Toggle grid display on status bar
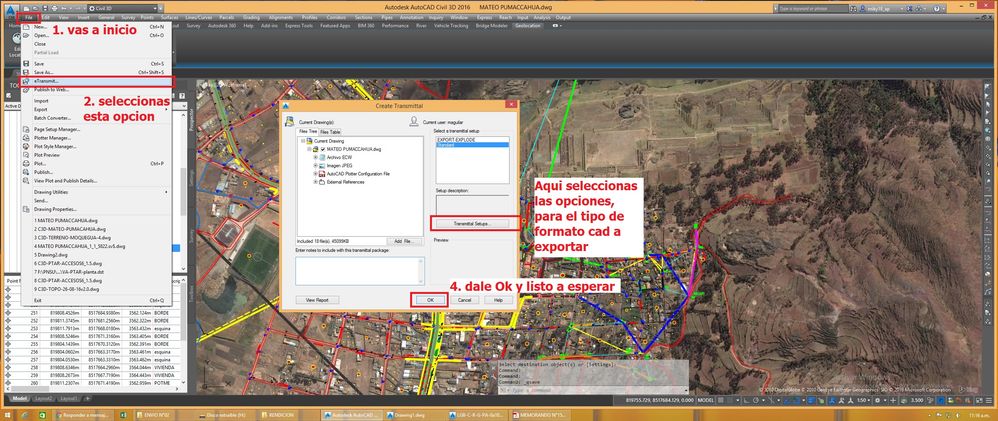This screenshot has height=421, width=998. [x=720, y=401]
